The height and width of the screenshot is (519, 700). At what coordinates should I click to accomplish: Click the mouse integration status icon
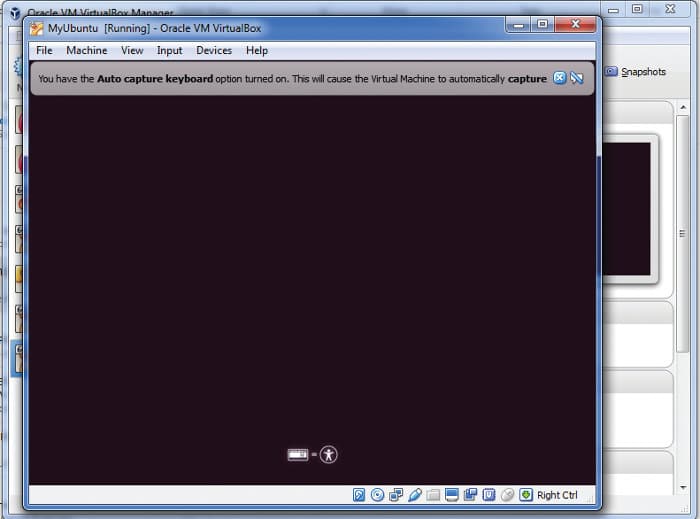[507, 495]
